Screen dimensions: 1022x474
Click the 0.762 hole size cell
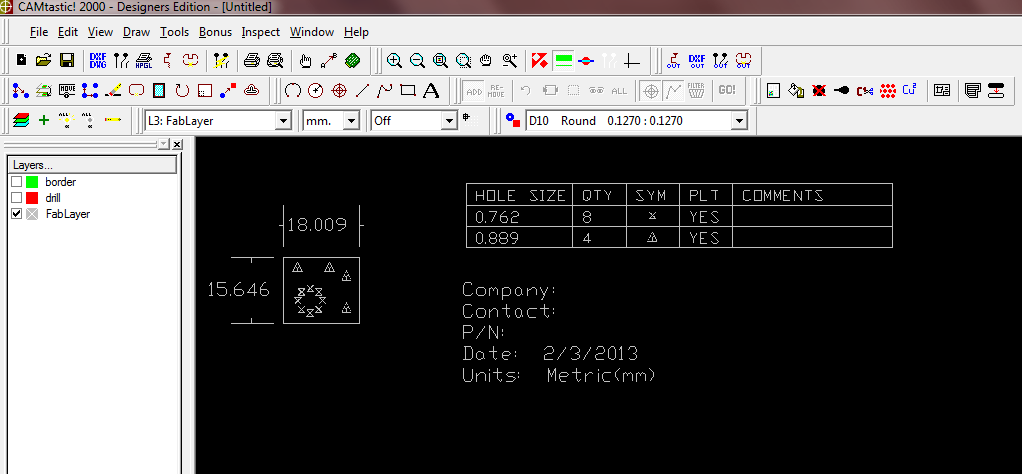tap(519, 216)
